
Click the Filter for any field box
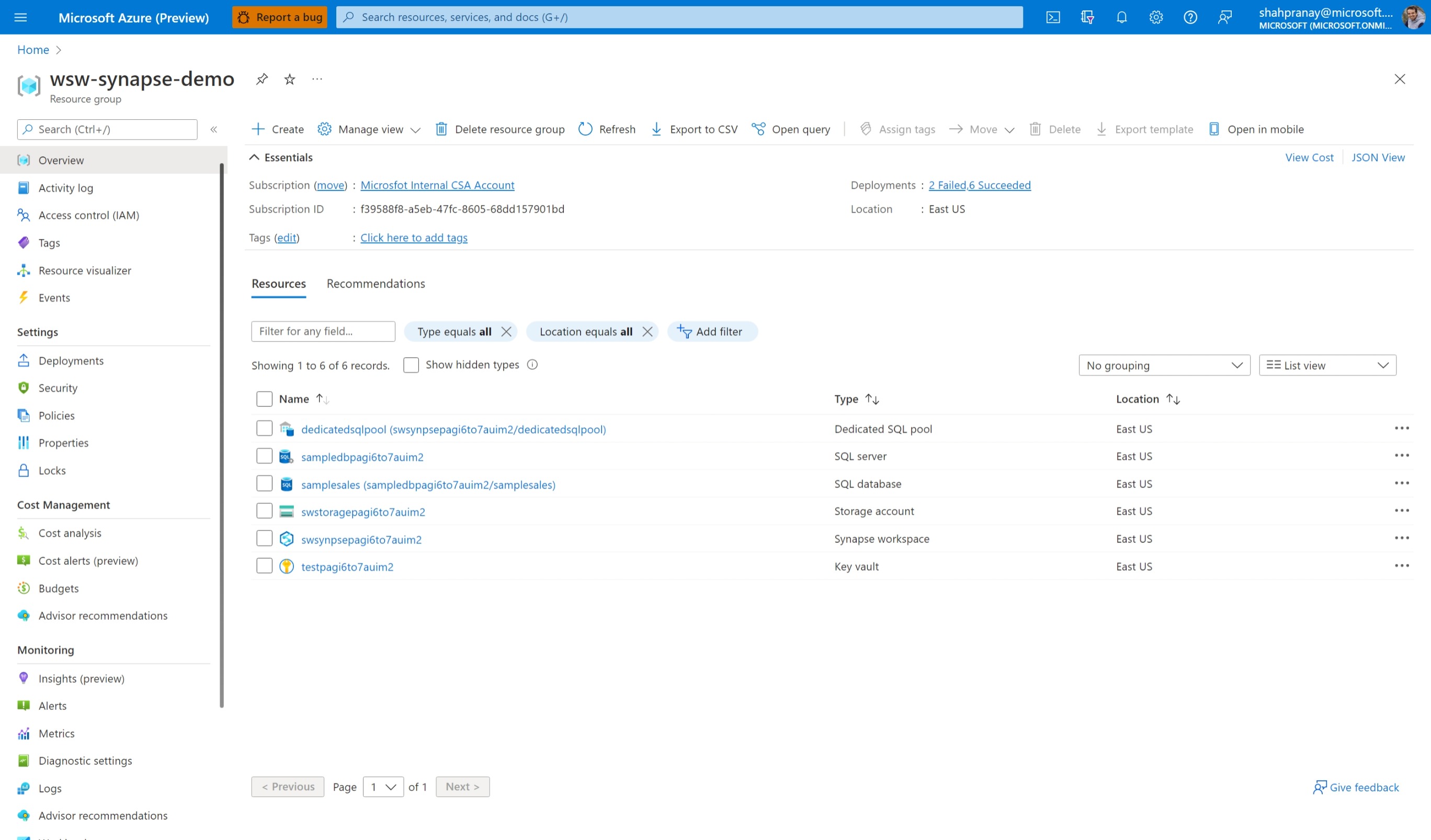pyautogui.click(x=323, y=331)
